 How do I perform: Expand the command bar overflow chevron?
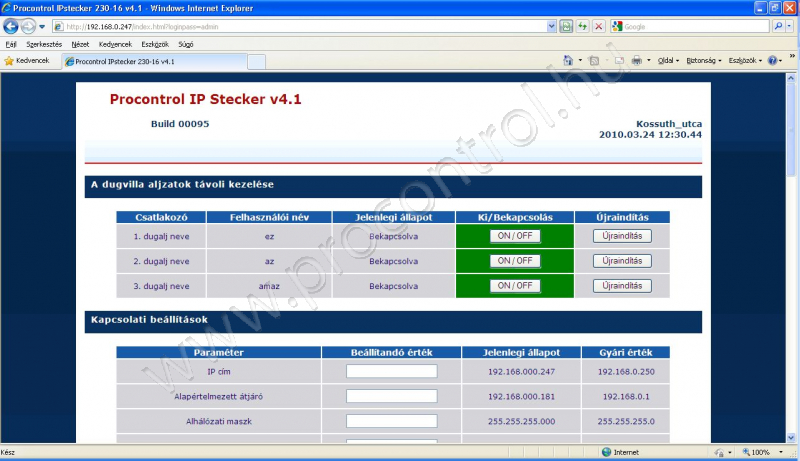click(792, 56)
